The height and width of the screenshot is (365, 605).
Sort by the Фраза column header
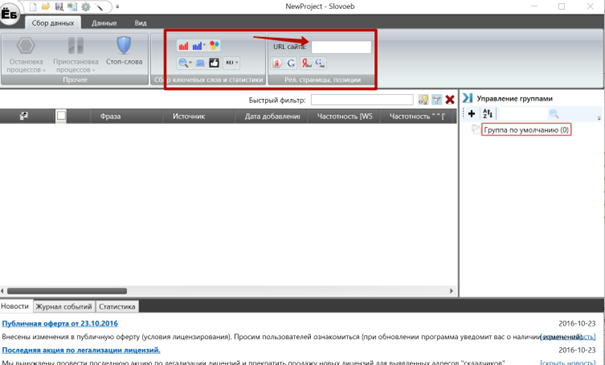coord(110,116)
